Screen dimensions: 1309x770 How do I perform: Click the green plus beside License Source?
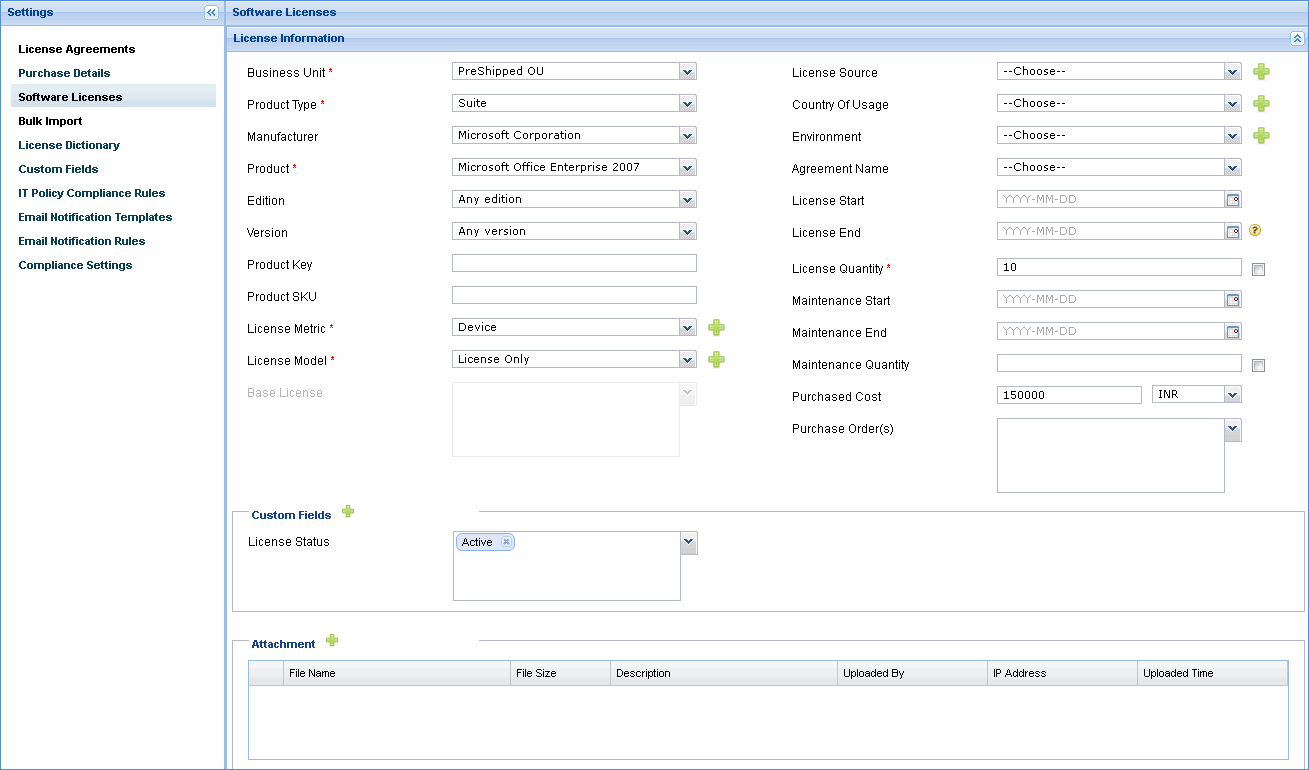click(1261, 72)
